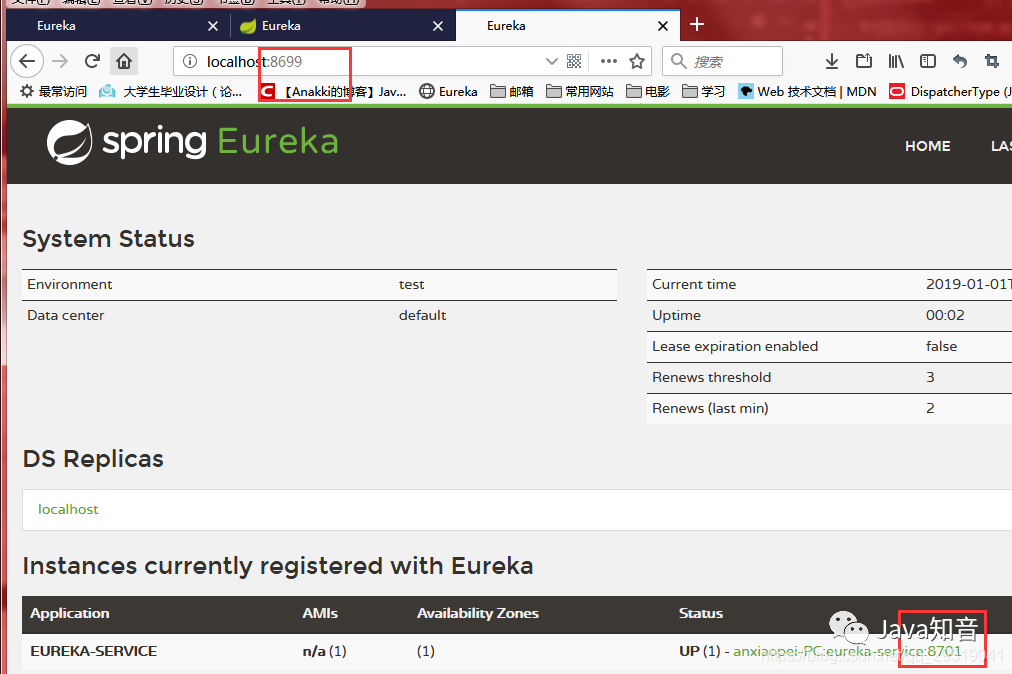Open the Web 技术文档 MDN bookmark
1012x674 pixels.
807,92
